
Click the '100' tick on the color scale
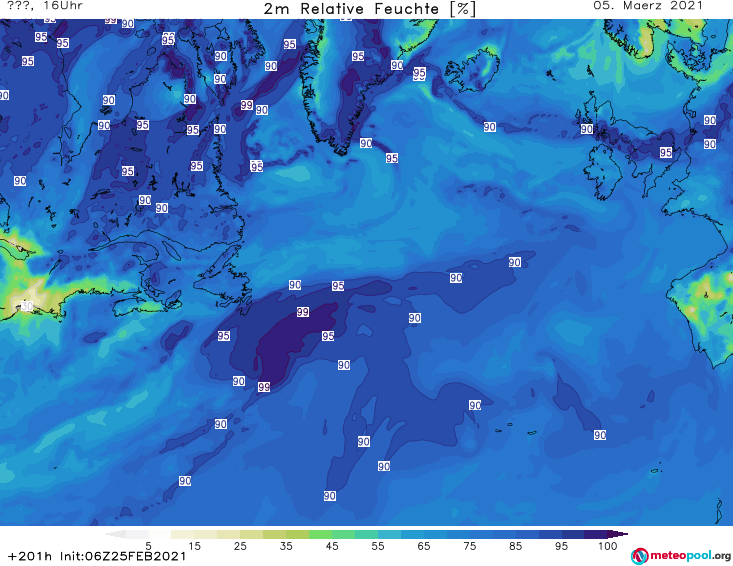click(x=608, y=546)
